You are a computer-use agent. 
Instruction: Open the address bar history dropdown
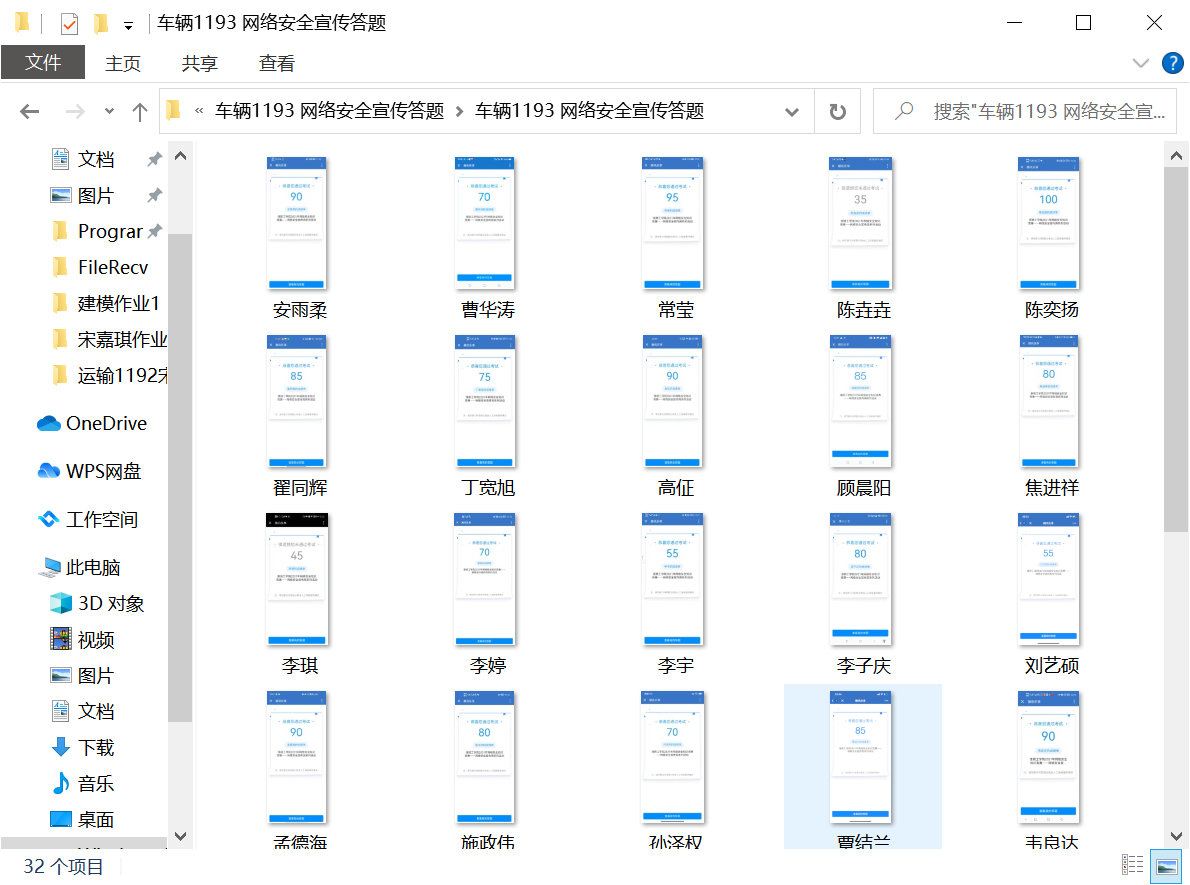[792, 111]
